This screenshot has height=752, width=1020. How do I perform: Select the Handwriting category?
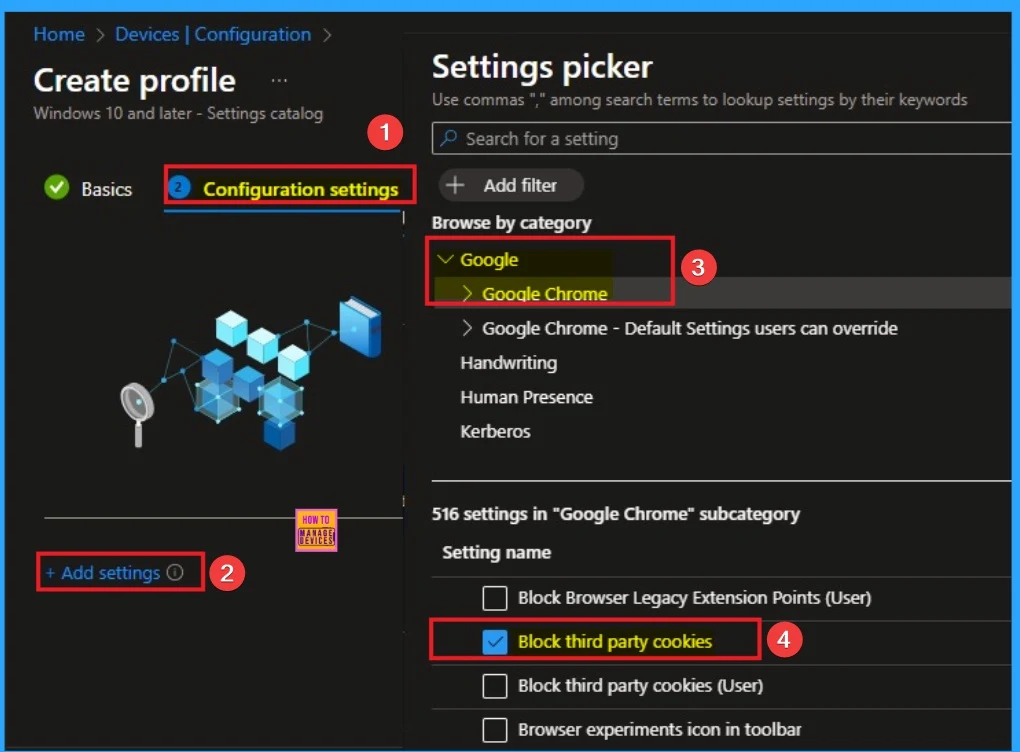[x=509, y=363]
